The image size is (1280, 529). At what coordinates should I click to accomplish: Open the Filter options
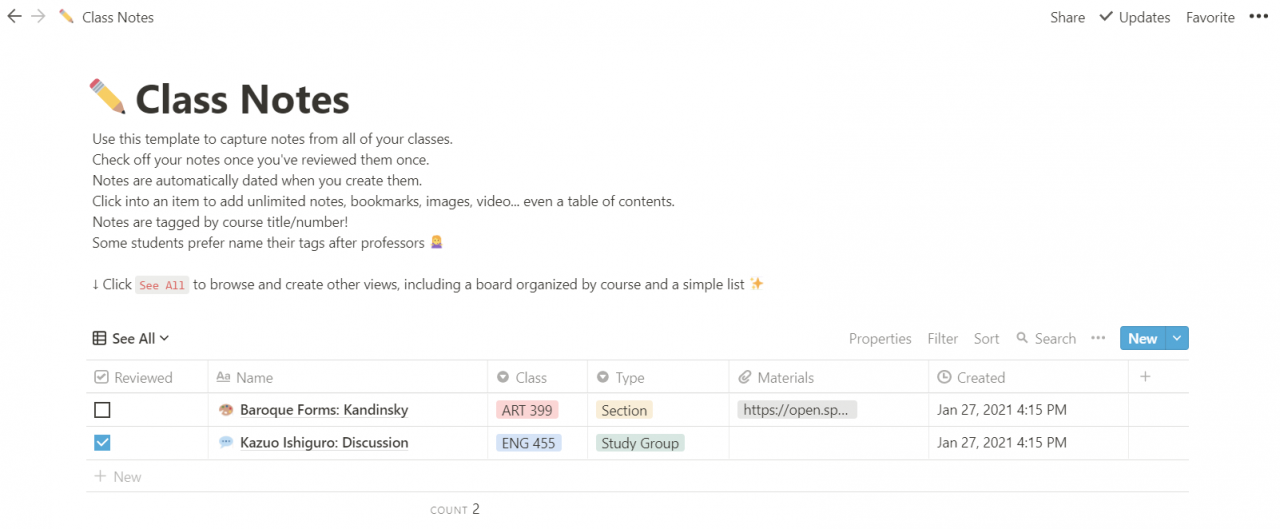click(x=942, y=339)
